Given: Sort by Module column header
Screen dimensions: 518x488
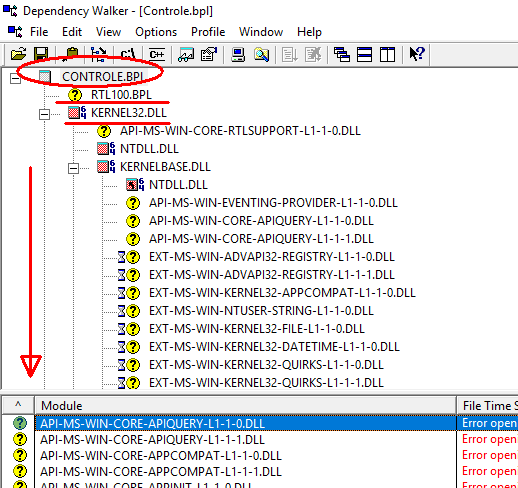Looking at the screenshot, I should point(246,406).
